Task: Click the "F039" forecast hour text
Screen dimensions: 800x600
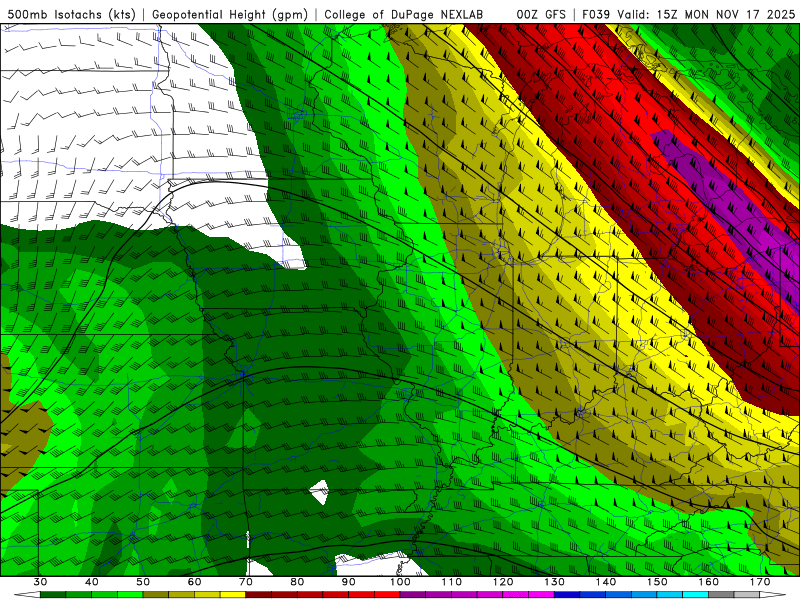Action: click(x=596, y=14)
